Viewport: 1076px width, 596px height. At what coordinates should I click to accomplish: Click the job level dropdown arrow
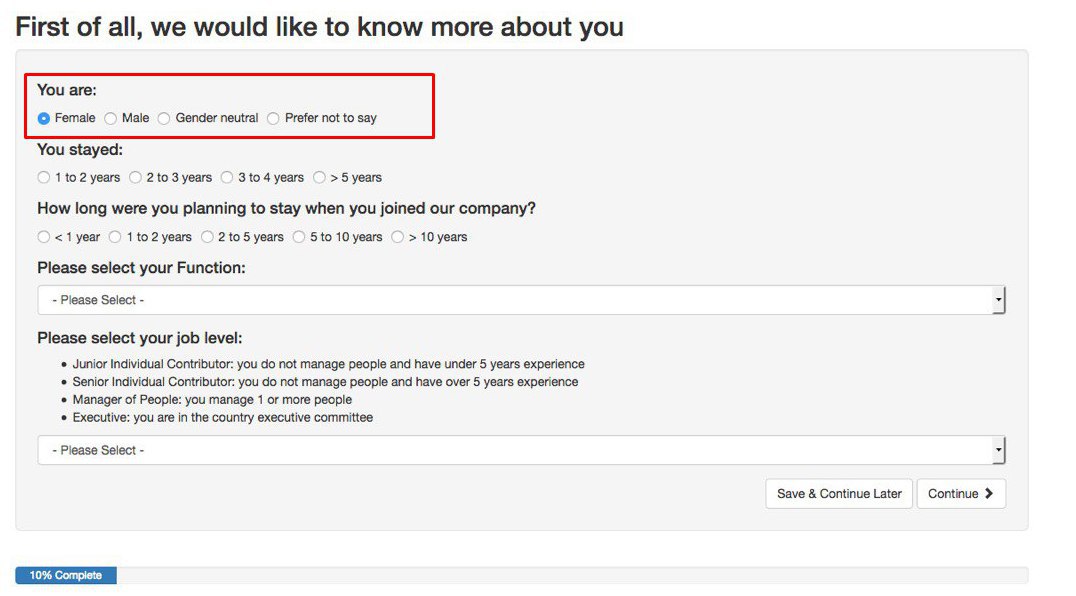pos(999,451)
